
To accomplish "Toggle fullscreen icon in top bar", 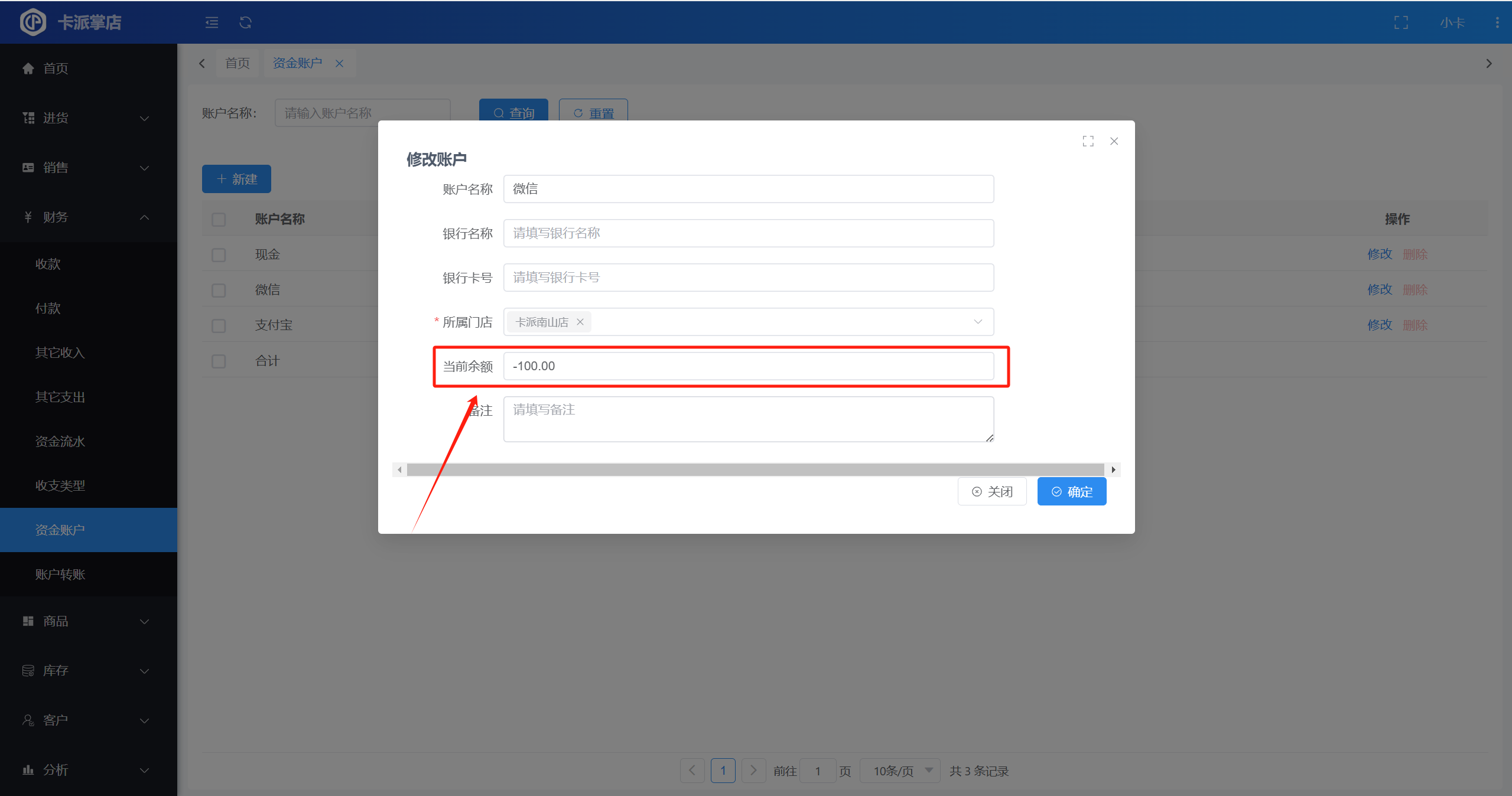I will (x=1401, y=22).
